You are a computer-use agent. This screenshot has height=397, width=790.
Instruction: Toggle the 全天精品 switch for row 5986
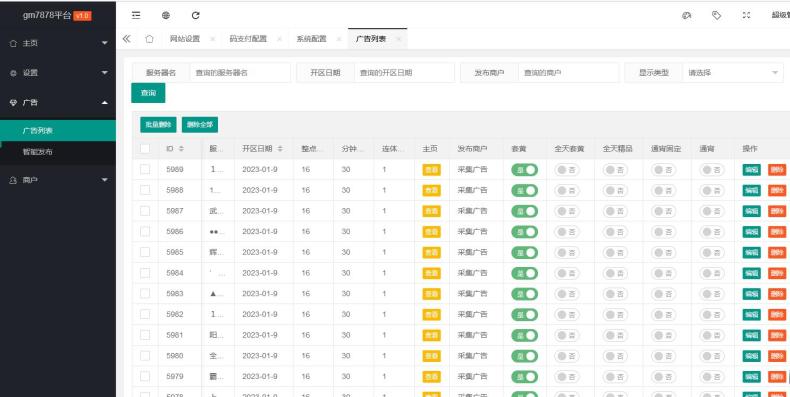click(616, 232)
